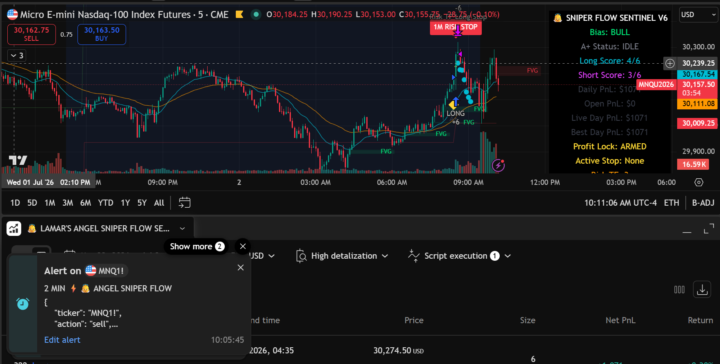Select the 1Y time range
The width and height of the screenshot is (720, 364).
[125, 202]
